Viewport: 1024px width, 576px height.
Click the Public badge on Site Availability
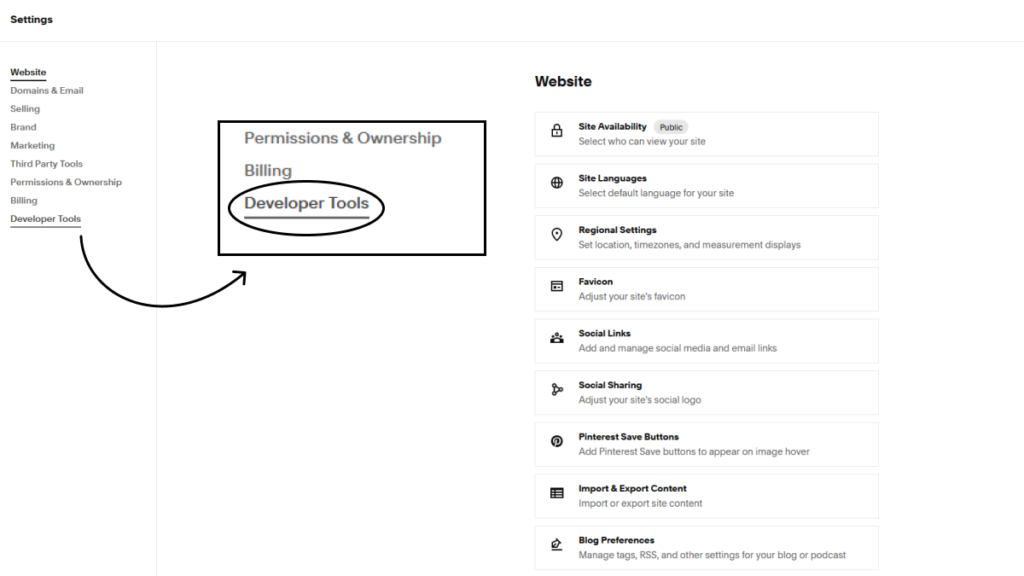[x=671, y=127]
